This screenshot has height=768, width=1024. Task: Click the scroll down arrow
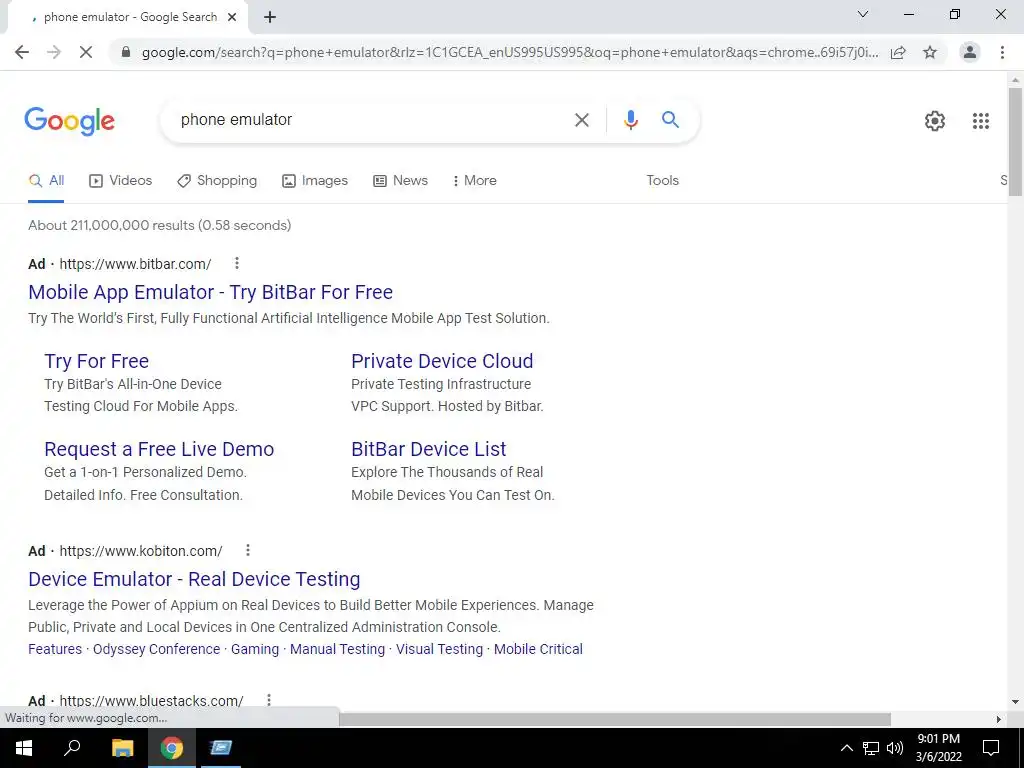coord(1015,703)
